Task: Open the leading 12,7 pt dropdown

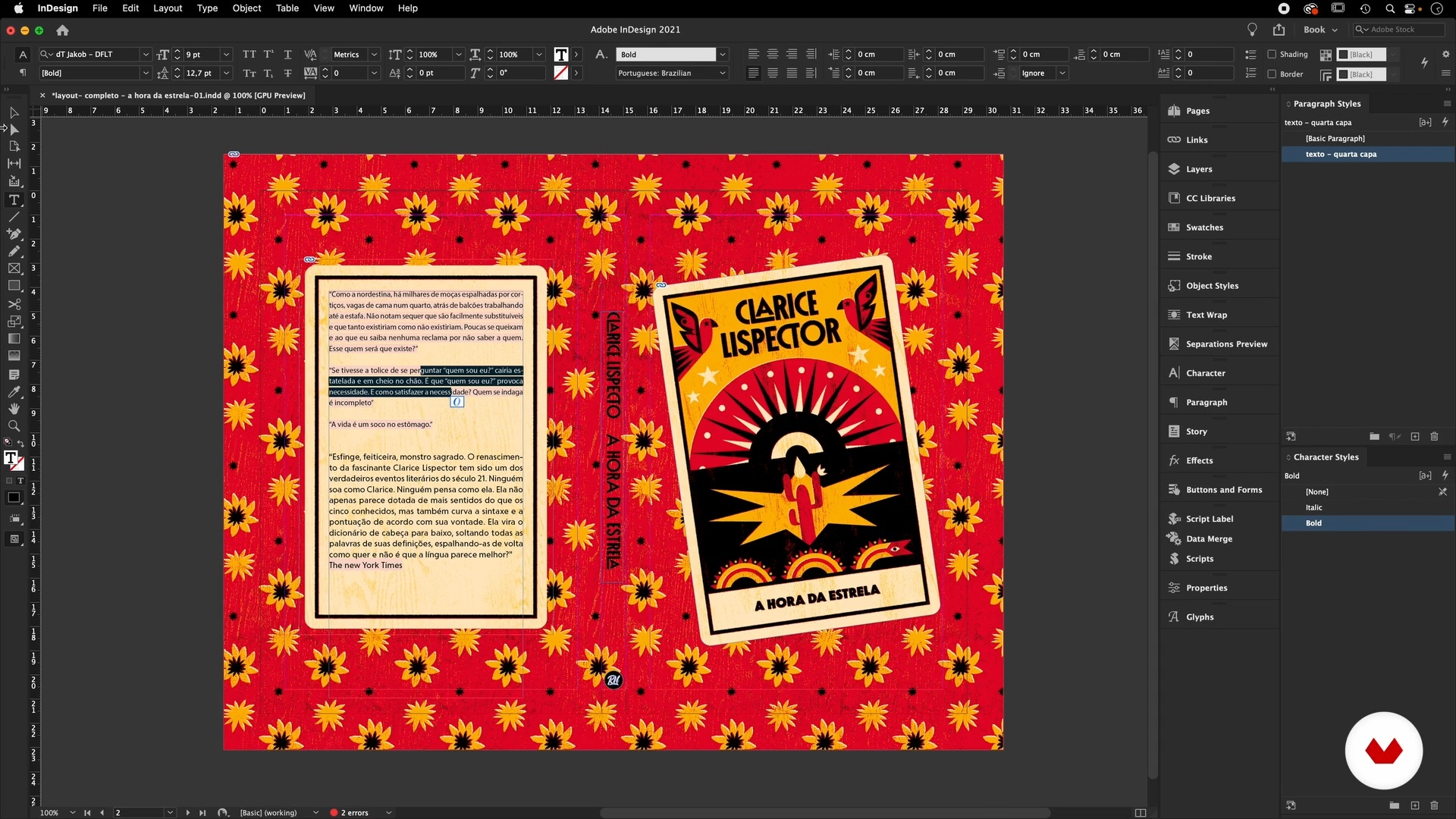Action: tap(226, 74)
